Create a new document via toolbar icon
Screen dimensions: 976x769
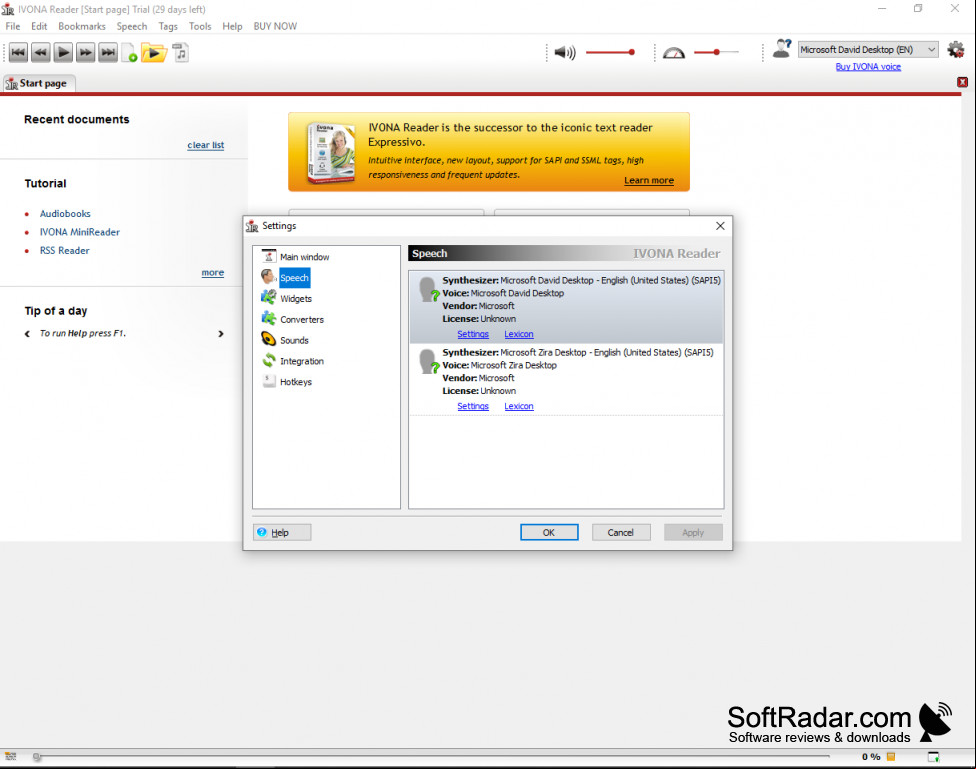(129, 53)
